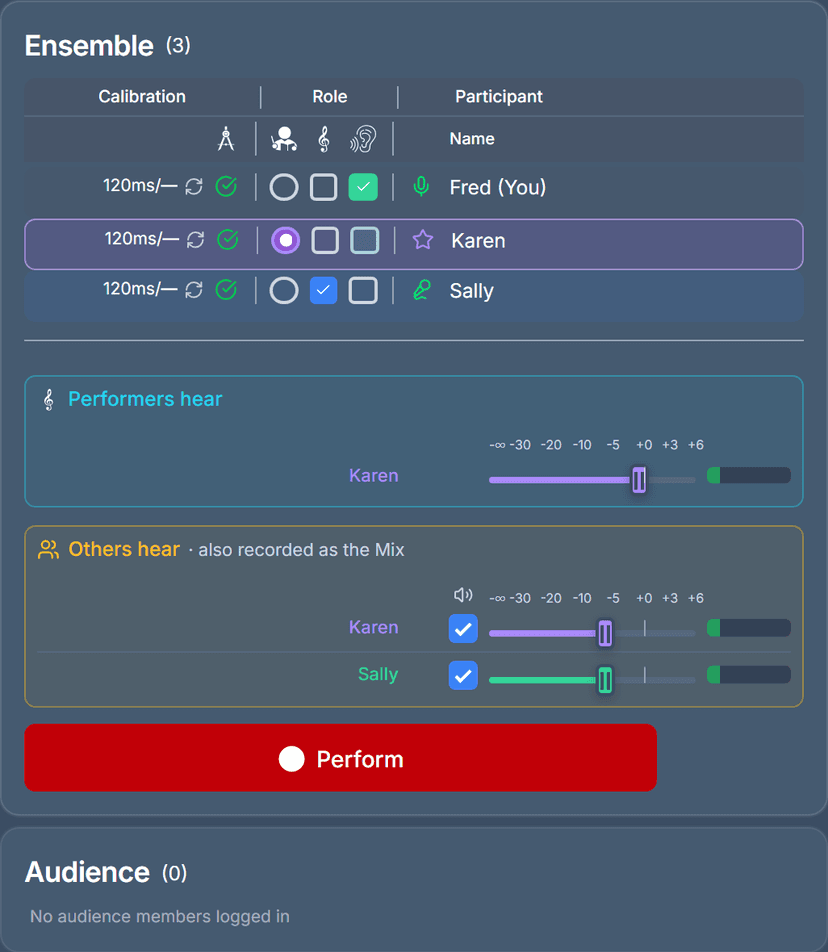Mute Sally in the Others hear mix
This screenshot has height=952, width=828.
pyautogui.click(x=463, y=675)
